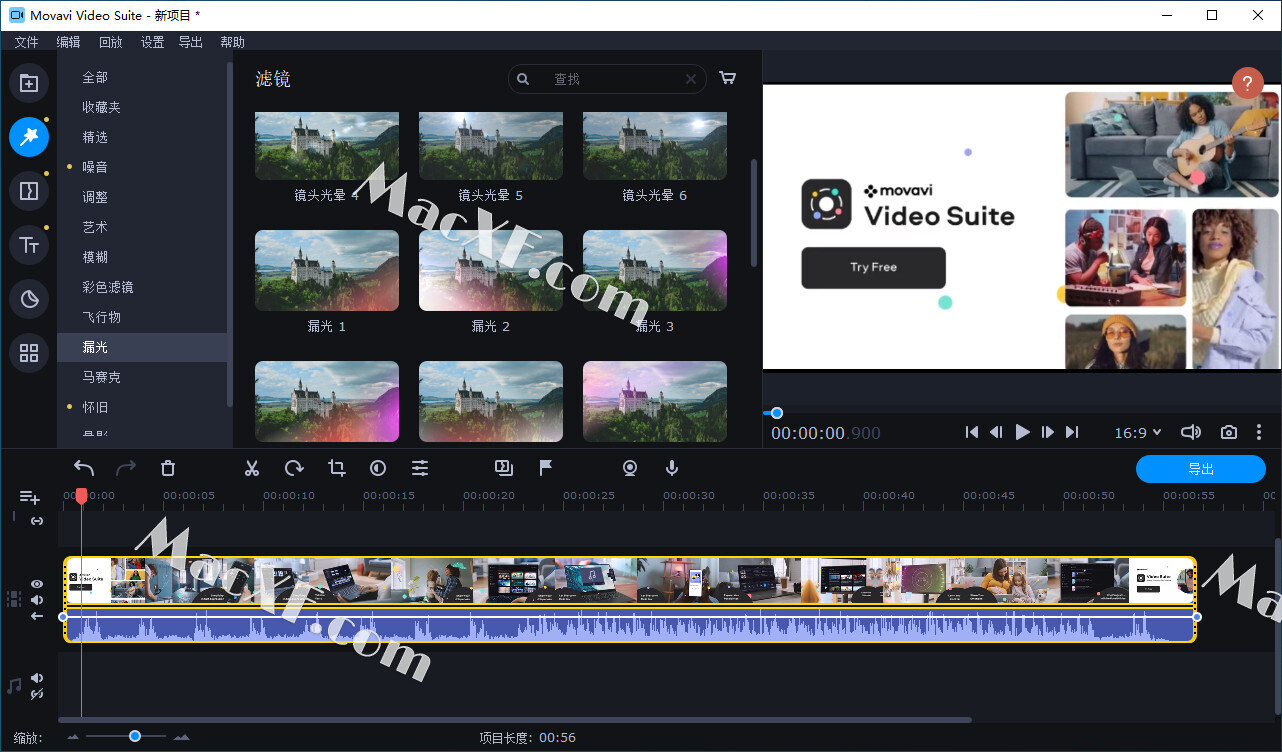Undo the last action
Image resolution: width=1282 pixels, height=752 pixels.
click(x=84, y=467)
